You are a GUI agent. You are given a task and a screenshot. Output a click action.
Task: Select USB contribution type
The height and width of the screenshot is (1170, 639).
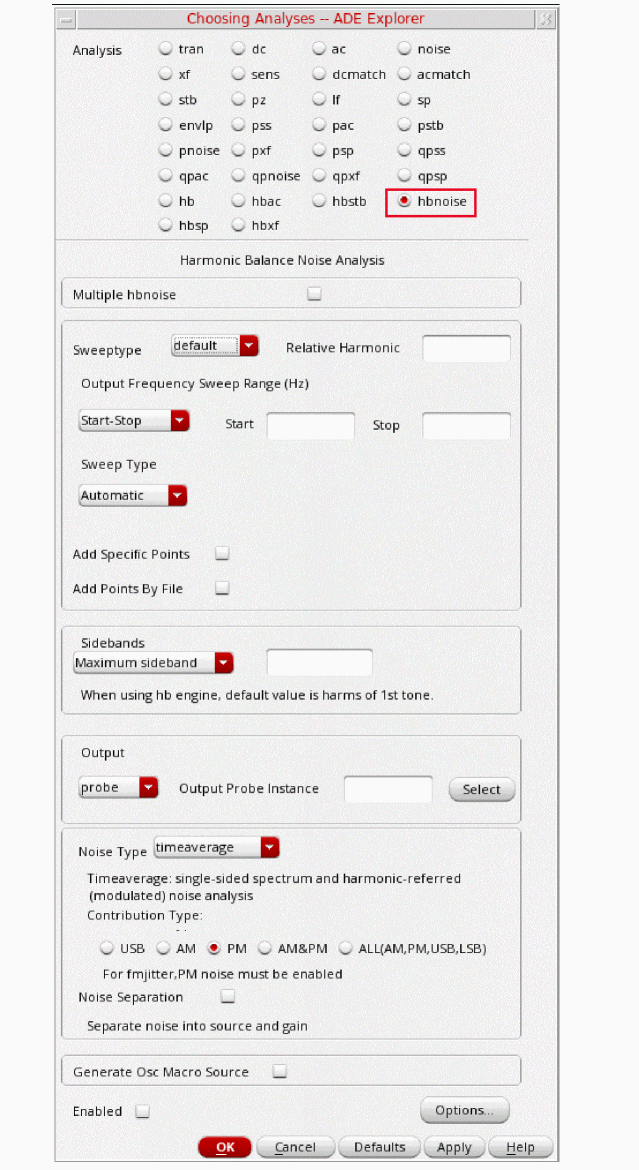coord(107,948)
